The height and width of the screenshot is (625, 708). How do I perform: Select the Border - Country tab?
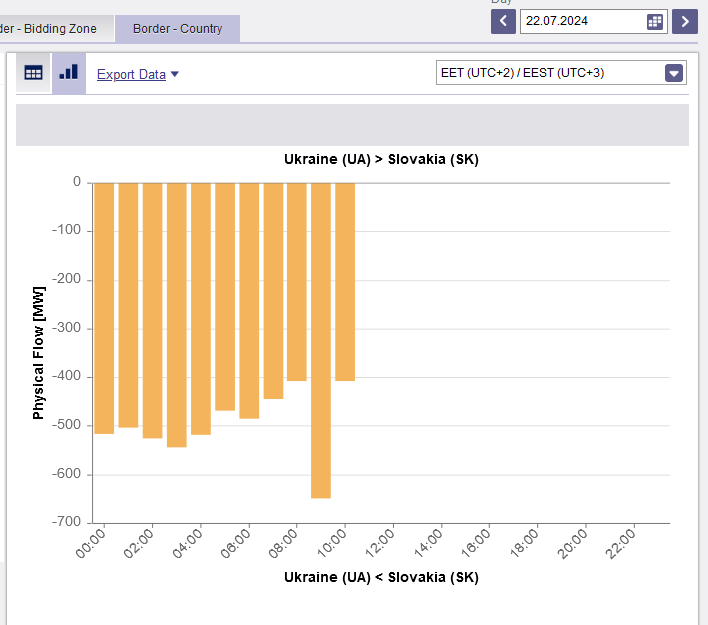click(177, 29)
